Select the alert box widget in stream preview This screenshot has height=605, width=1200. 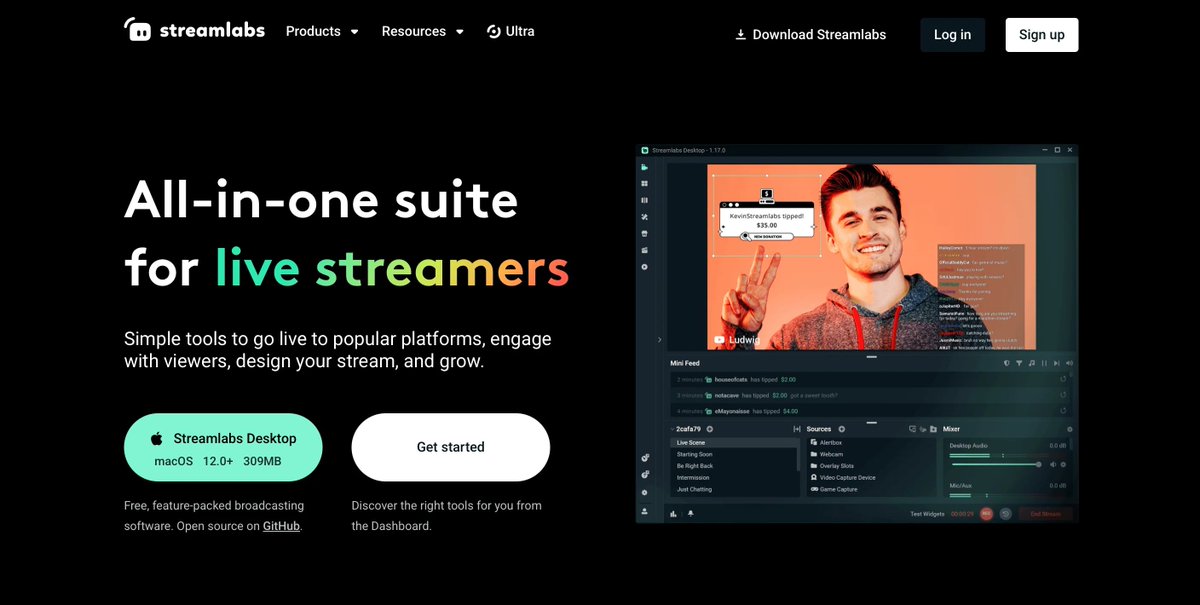coord(766,214)
